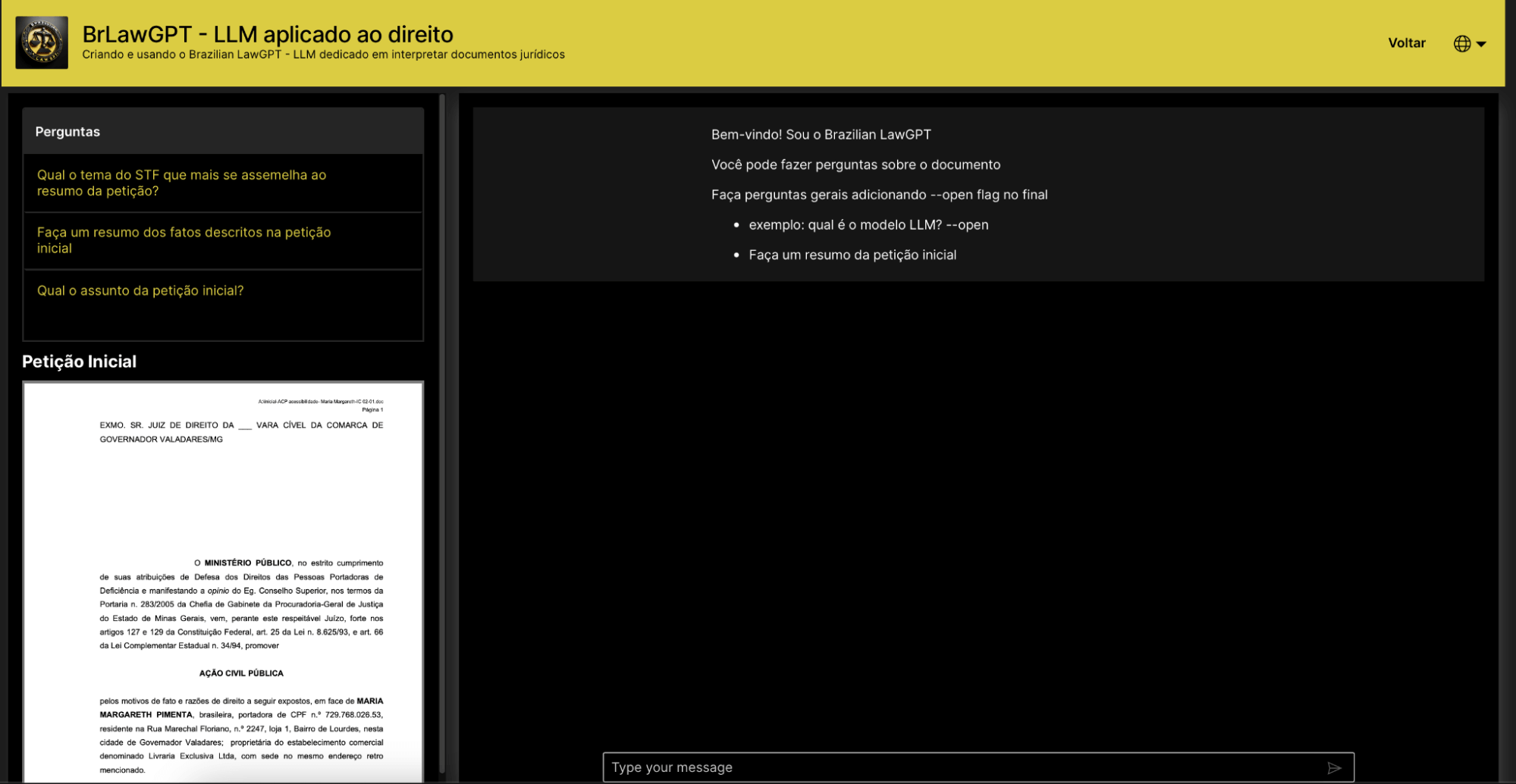The image size is (1516, 784).
Task: Expand the language dropdown caret
Action: point(1481,44)
